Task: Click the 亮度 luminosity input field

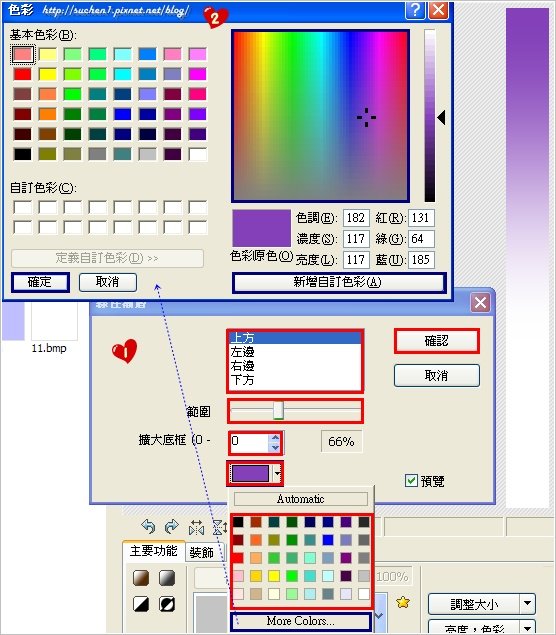Action: (356, 260)
